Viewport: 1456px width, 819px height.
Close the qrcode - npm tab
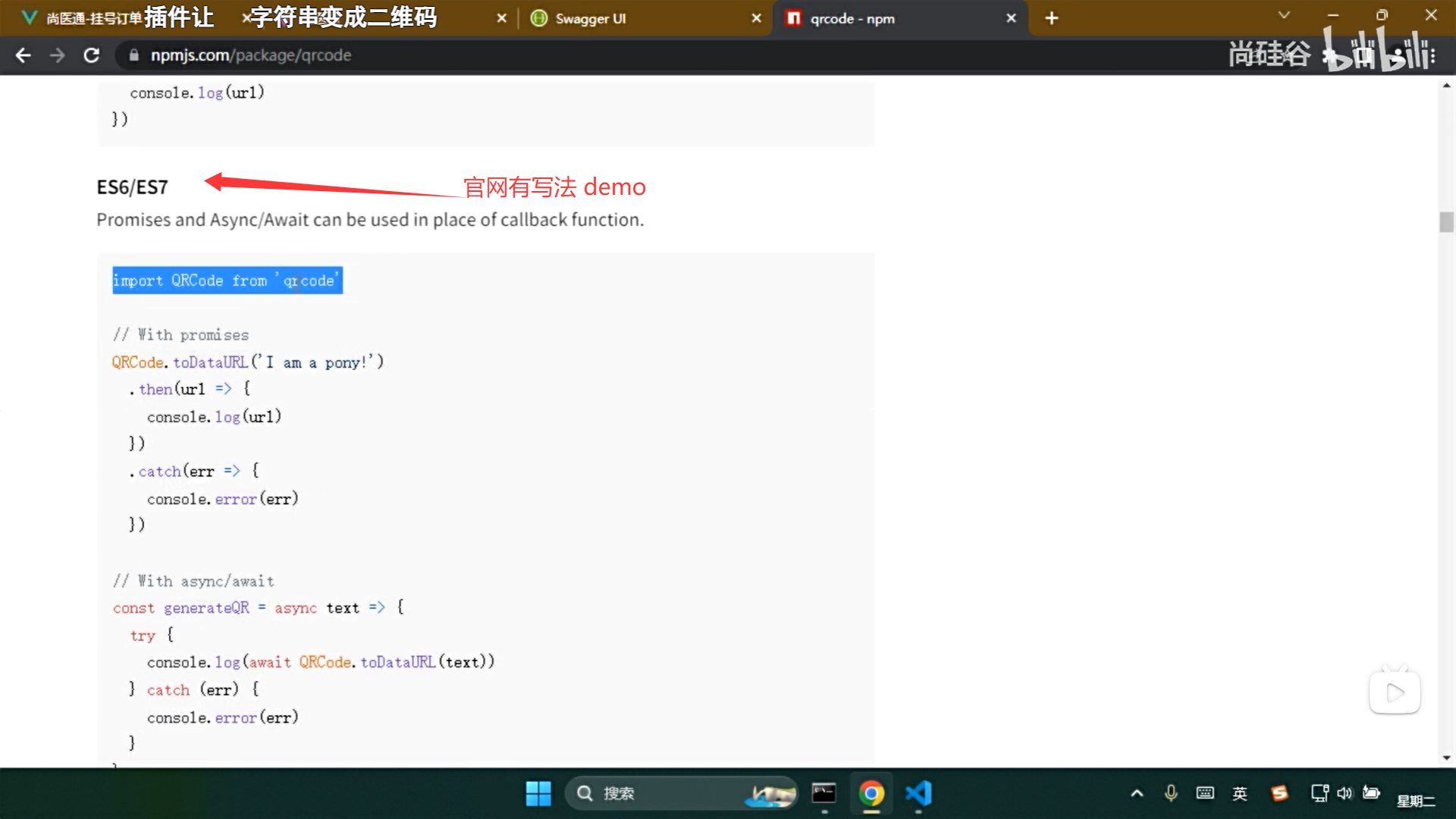(x=1011, y=18)
